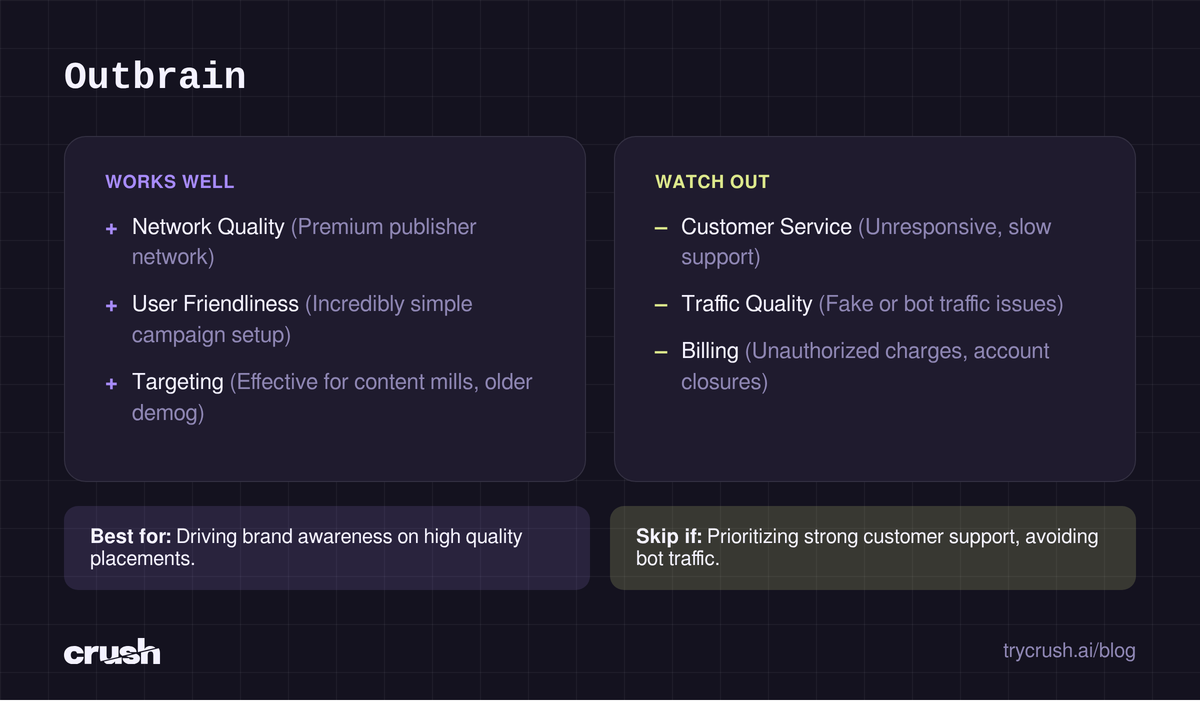
Task: Click the WATCH OUT heading
Action: click(x=712, y=182)
